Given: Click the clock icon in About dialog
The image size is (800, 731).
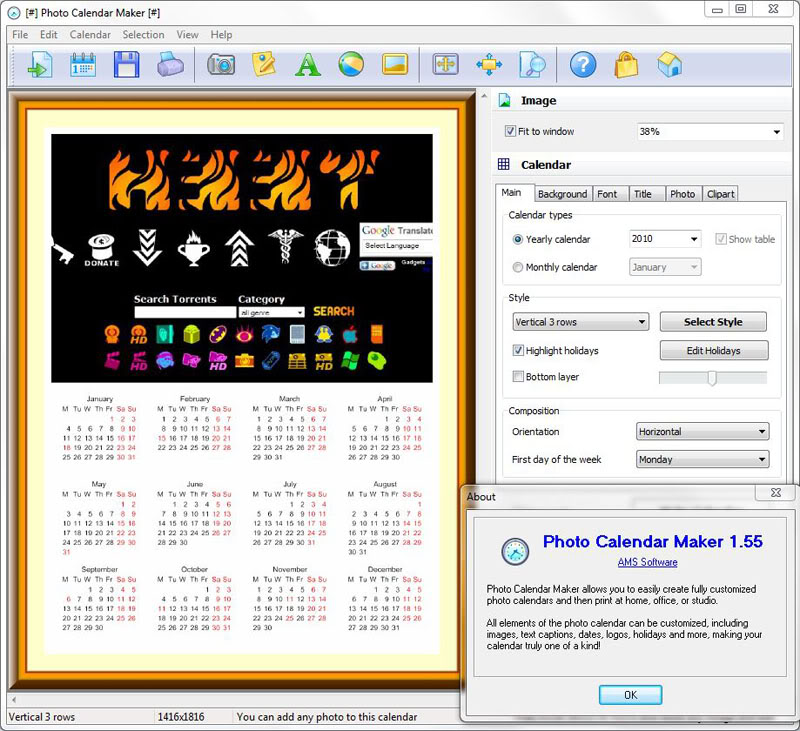Looking at the screenshot, I should click(x=515, y=551).
